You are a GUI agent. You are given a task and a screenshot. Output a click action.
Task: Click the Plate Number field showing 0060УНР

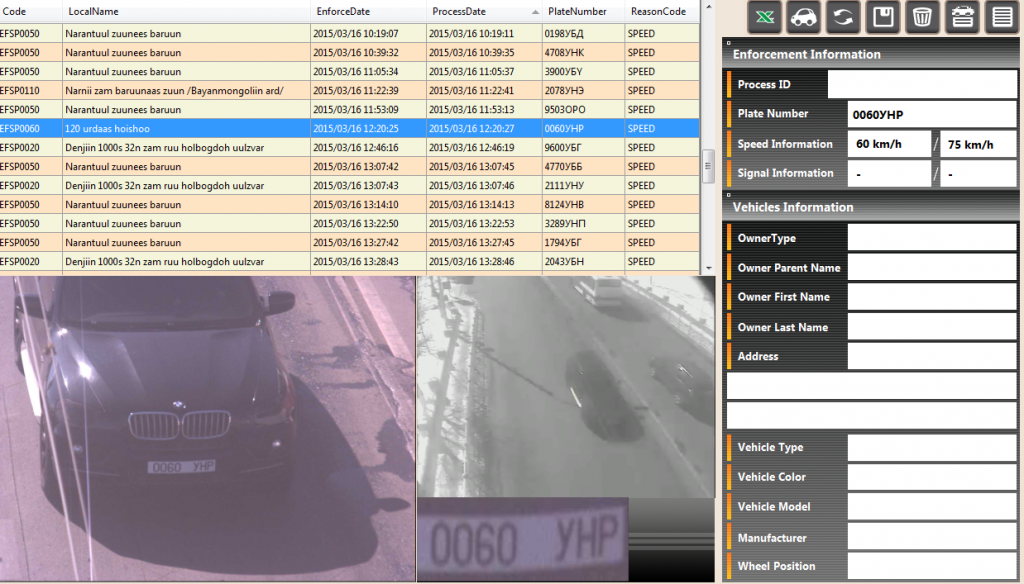[931, 115]
